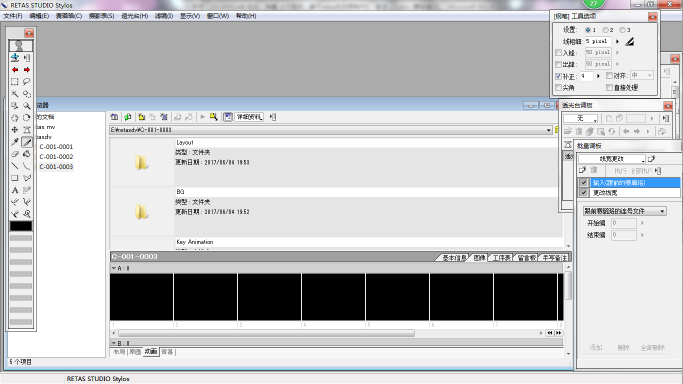
Task: Select the pencil drawing tool
Action: pos(27,142)
